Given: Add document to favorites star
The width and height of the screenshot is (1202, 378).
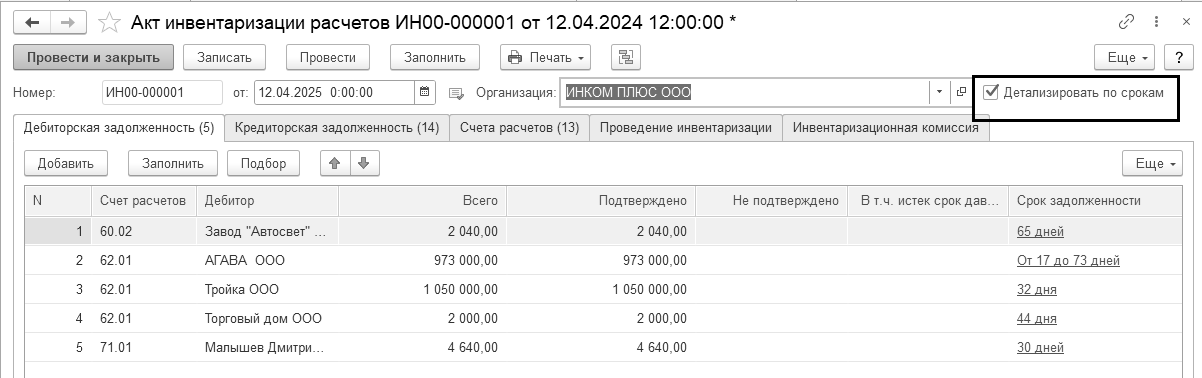Looking at the screenshot, I should point(109,21).
